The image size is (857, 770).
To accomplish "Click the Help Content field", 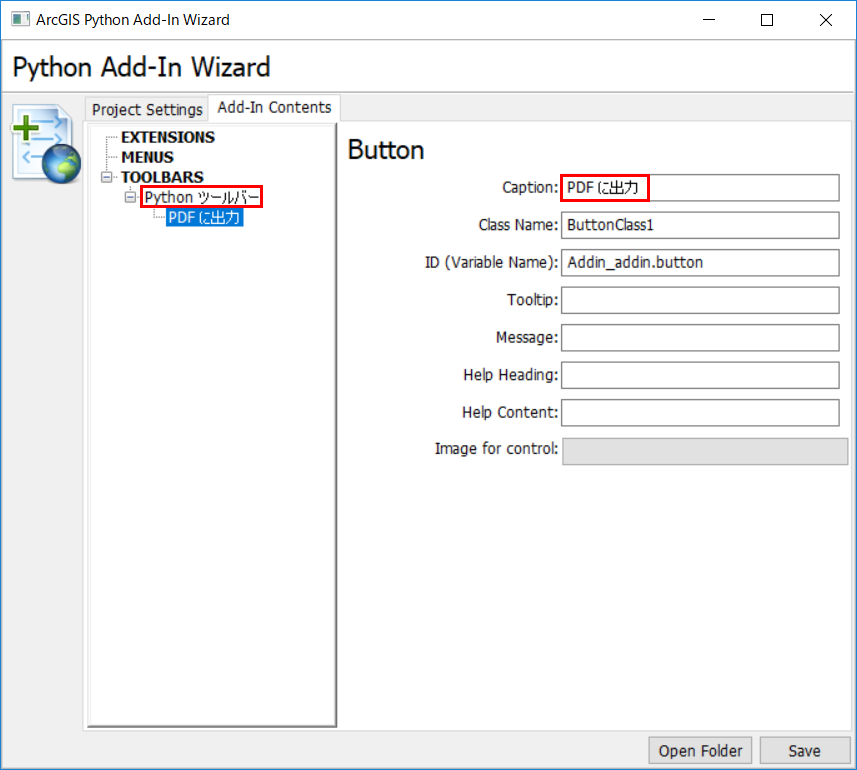I will (x=700, y=413).
